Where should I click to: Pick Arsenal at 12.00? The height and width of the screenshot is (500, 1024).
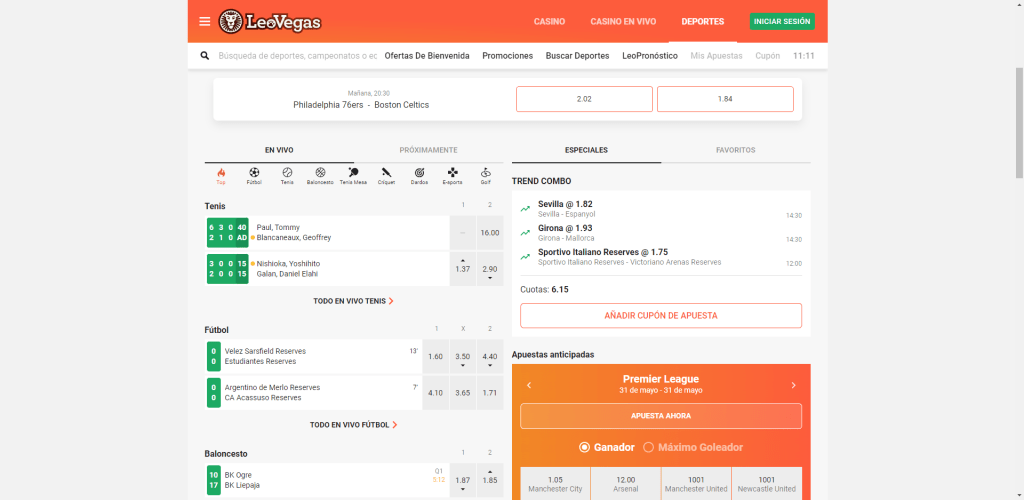click(x=626, y=484)
